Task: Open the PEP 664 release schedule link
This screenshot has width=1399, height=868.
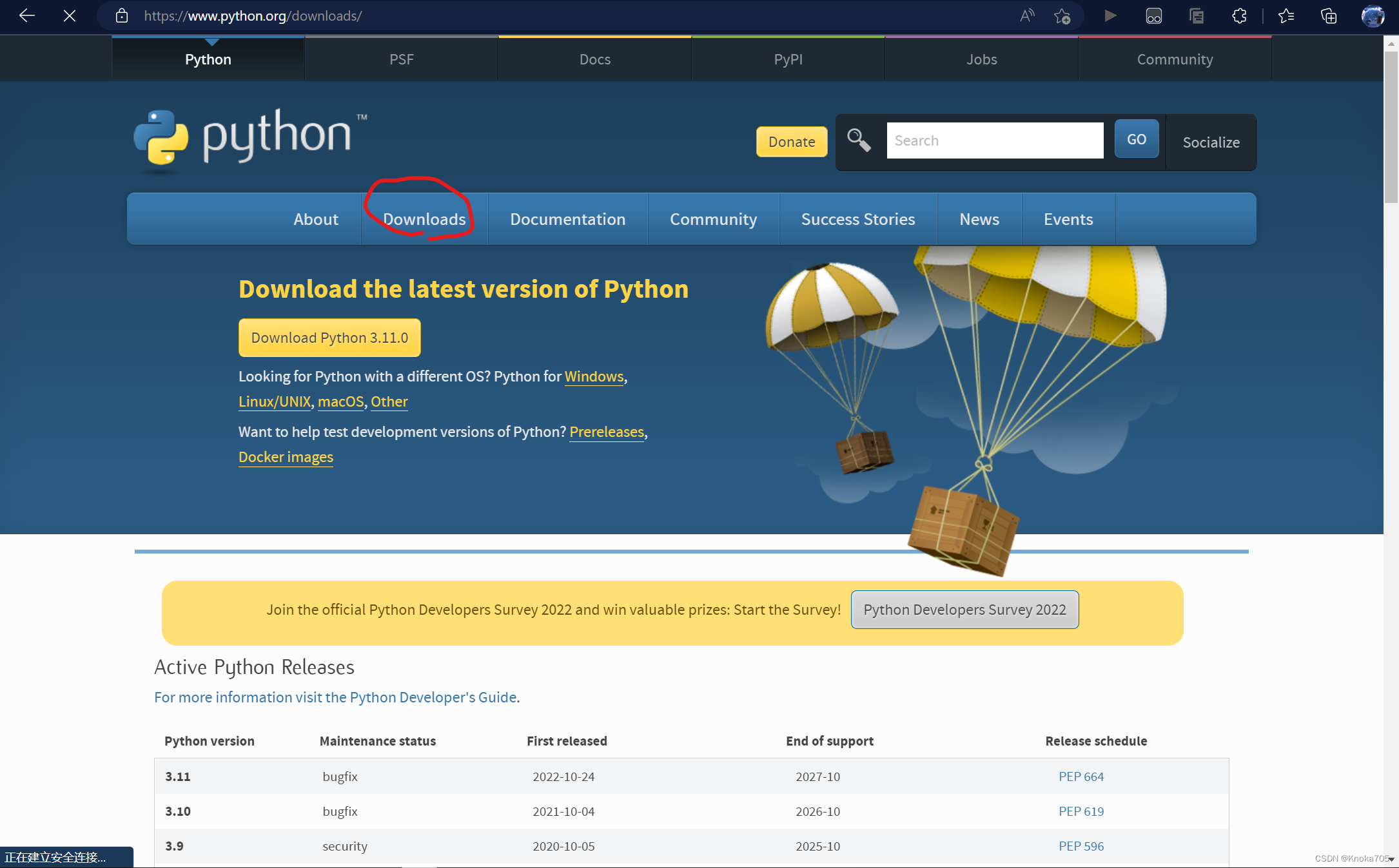Action: pos(1081,776)
